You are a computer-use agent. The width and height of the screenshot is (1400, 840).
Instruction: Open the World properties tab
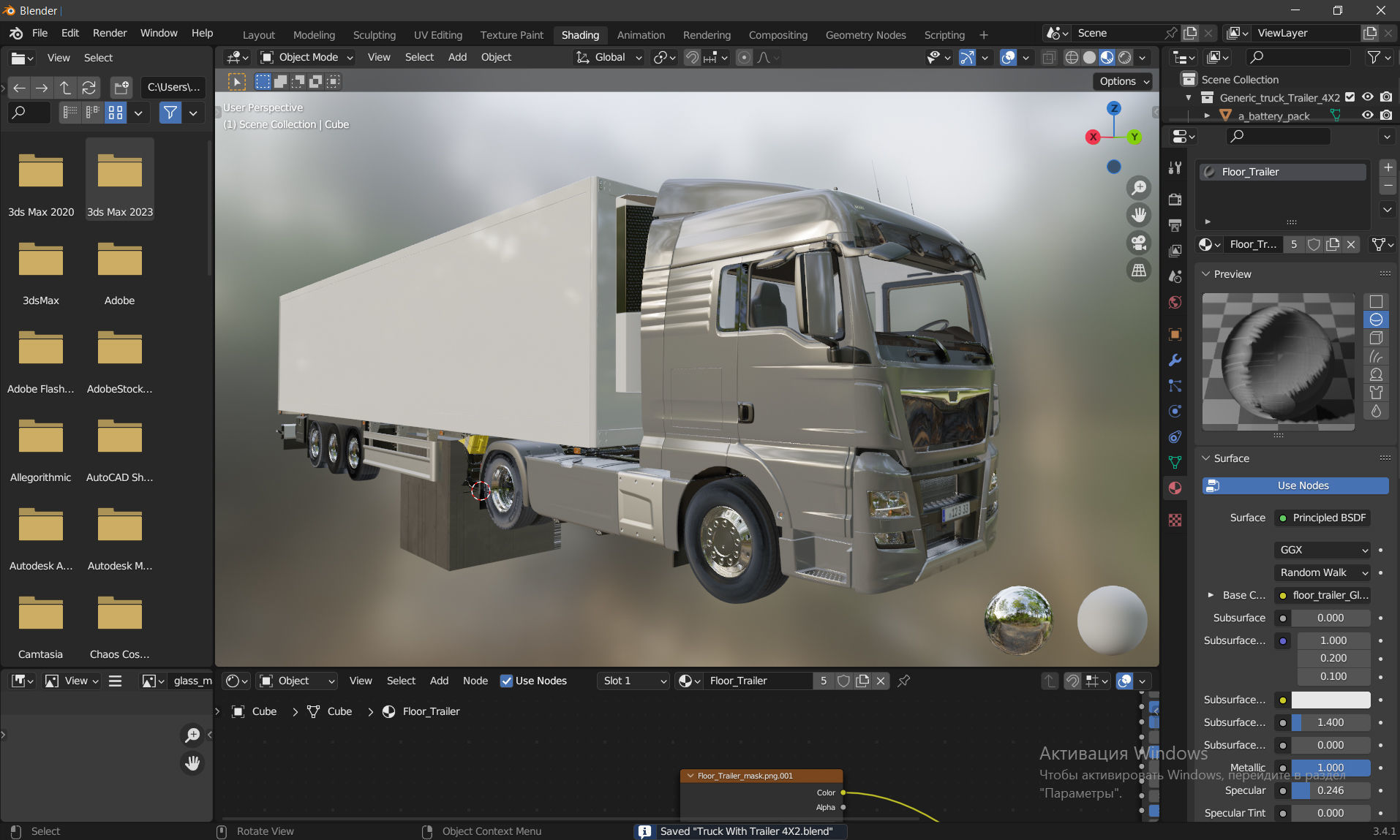[x=1175, y=302]
